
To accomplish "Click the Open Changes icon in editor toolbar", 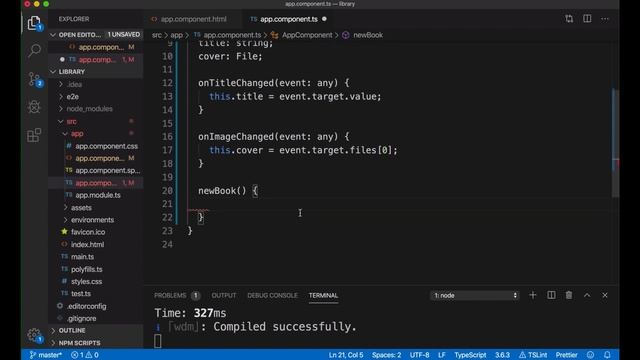I will point(569,19).
